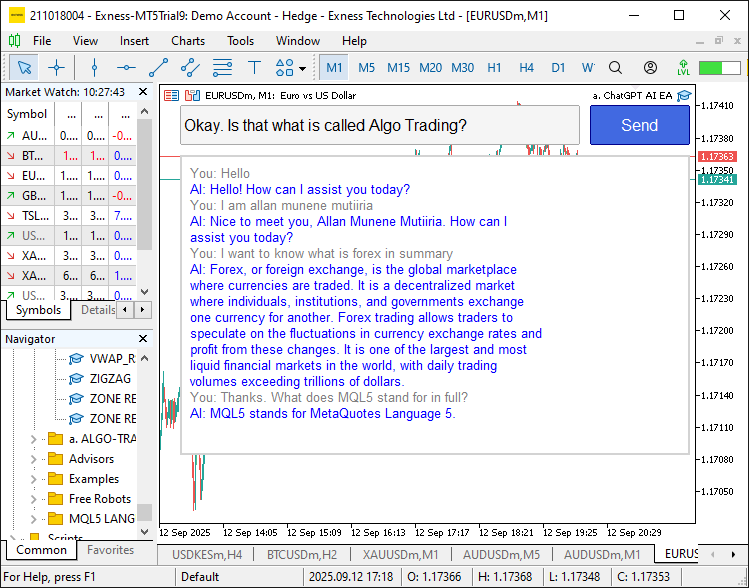Image resolution: width=749 pixels, height=588 pixels.
Task: Expand the Examples folder
Action: (x=33, y=479)
